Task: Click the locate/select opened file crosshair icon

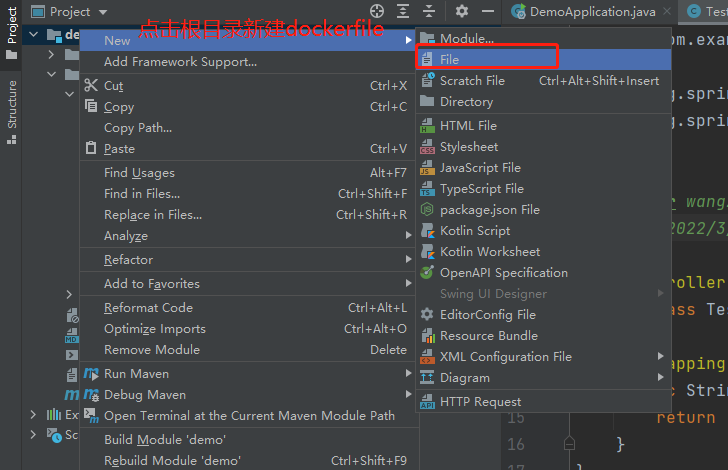Action: click(x=377, y=11)
